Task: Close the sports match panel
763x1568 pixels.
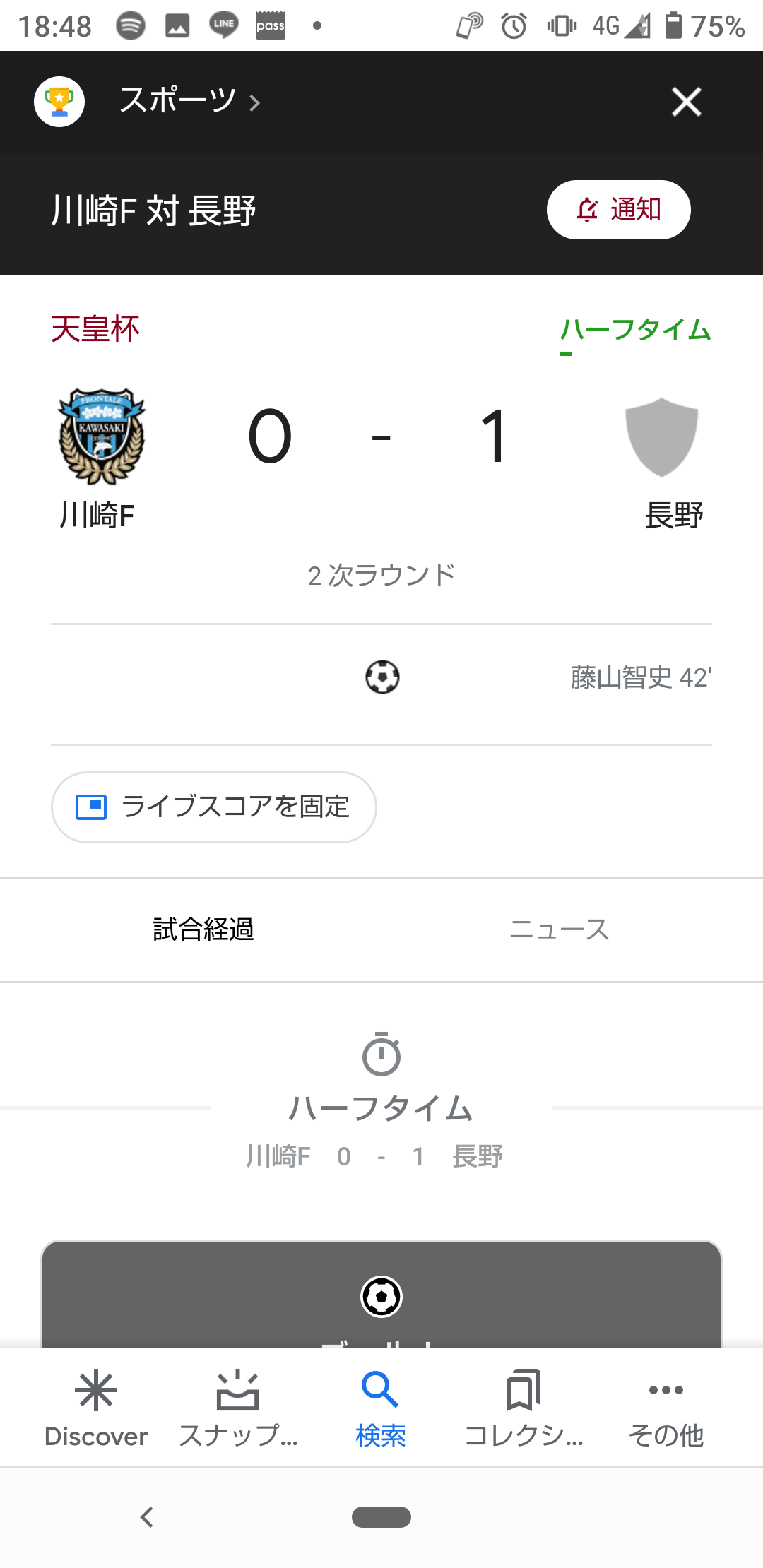Action: tap(686, 102)
